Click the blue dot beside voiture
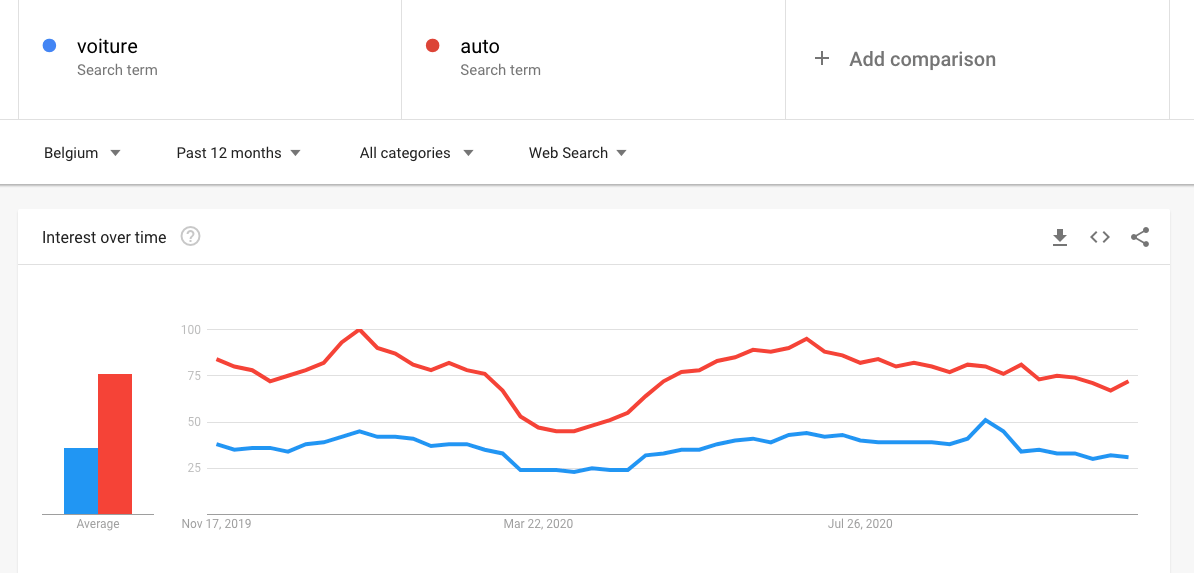The height and width of the screenshot is (573, 1194). tap(49, 46)
